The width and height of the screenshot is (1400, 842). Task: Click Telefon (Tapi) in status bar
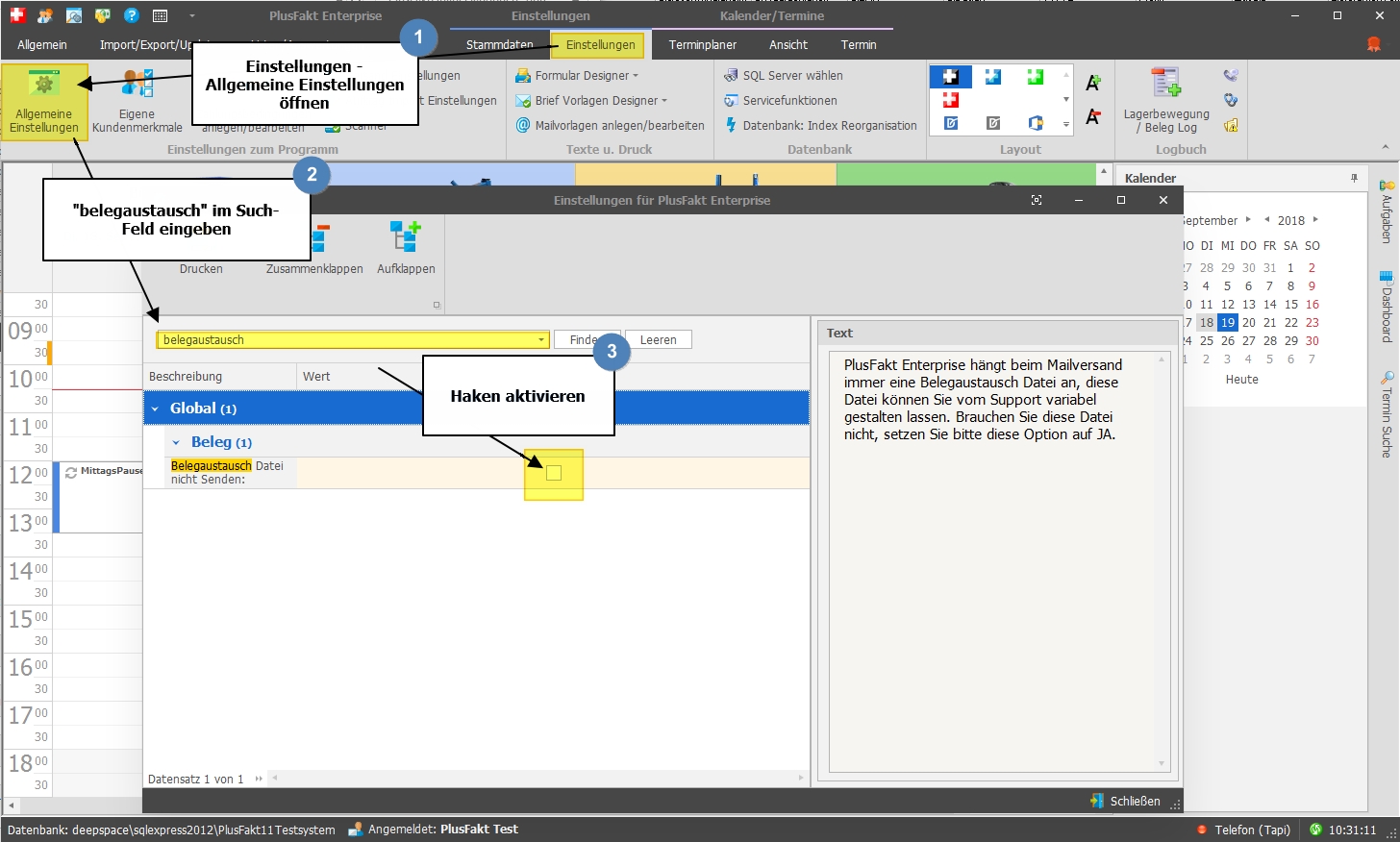tap(1244, 830)
